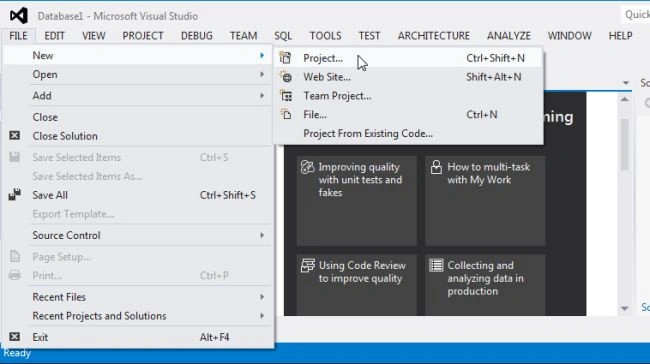Click the My Work tile icon
The image size is (650, 364).
pos(436,167)
